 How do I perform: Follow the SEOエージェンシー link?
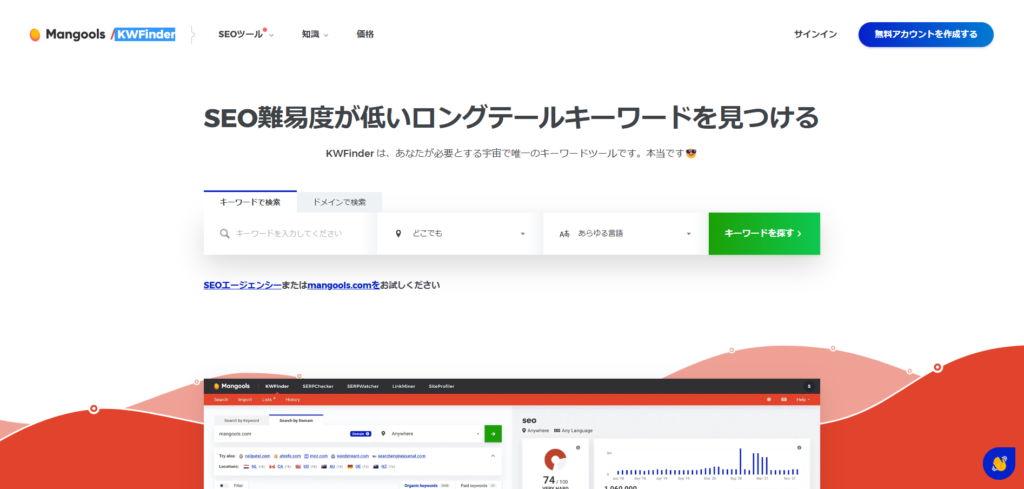click(242, 285)
